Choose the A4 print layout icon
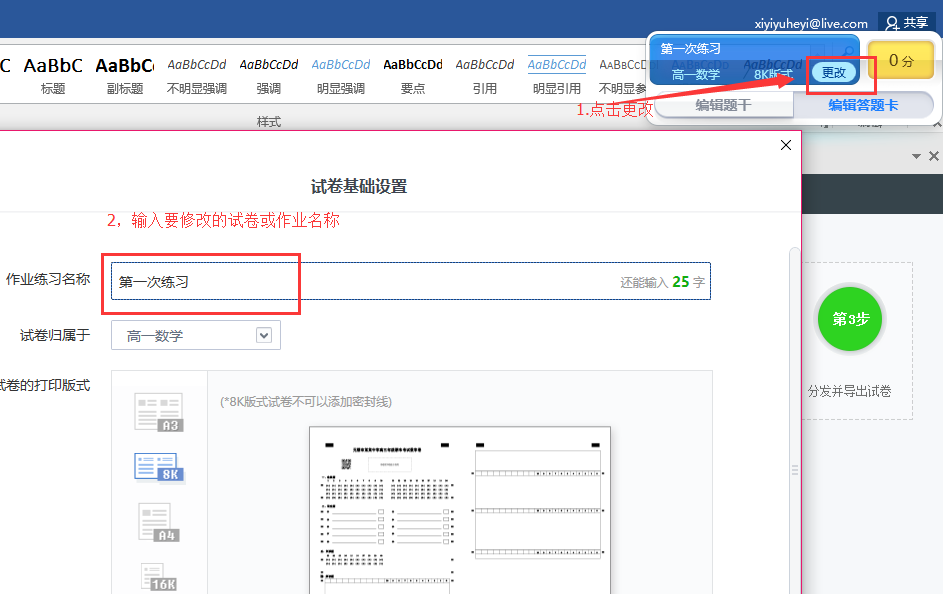Viewport: 943px width, 594px height. coord(157,522)
